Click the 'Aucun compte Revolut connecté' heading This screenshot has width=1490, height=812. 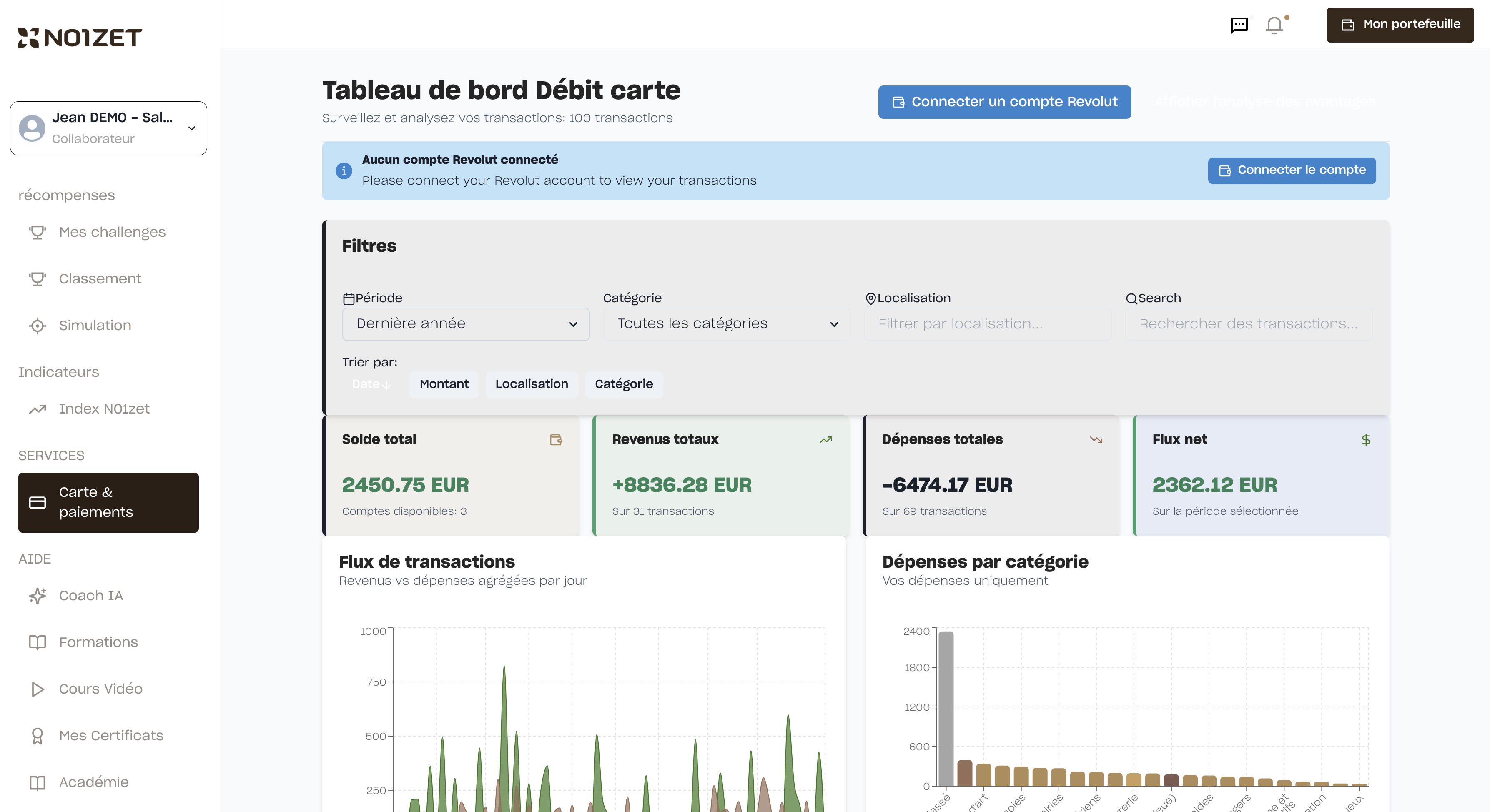coord(460,160)
